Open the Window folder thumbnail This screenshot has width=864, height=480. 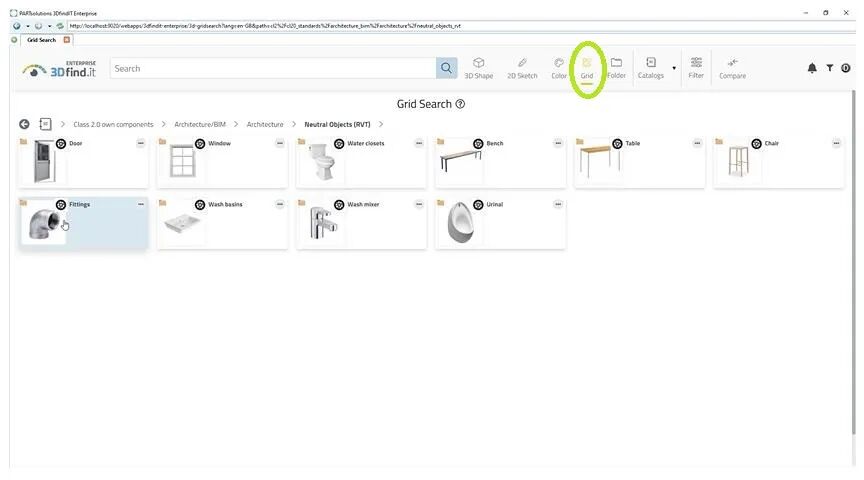[182, 161]
